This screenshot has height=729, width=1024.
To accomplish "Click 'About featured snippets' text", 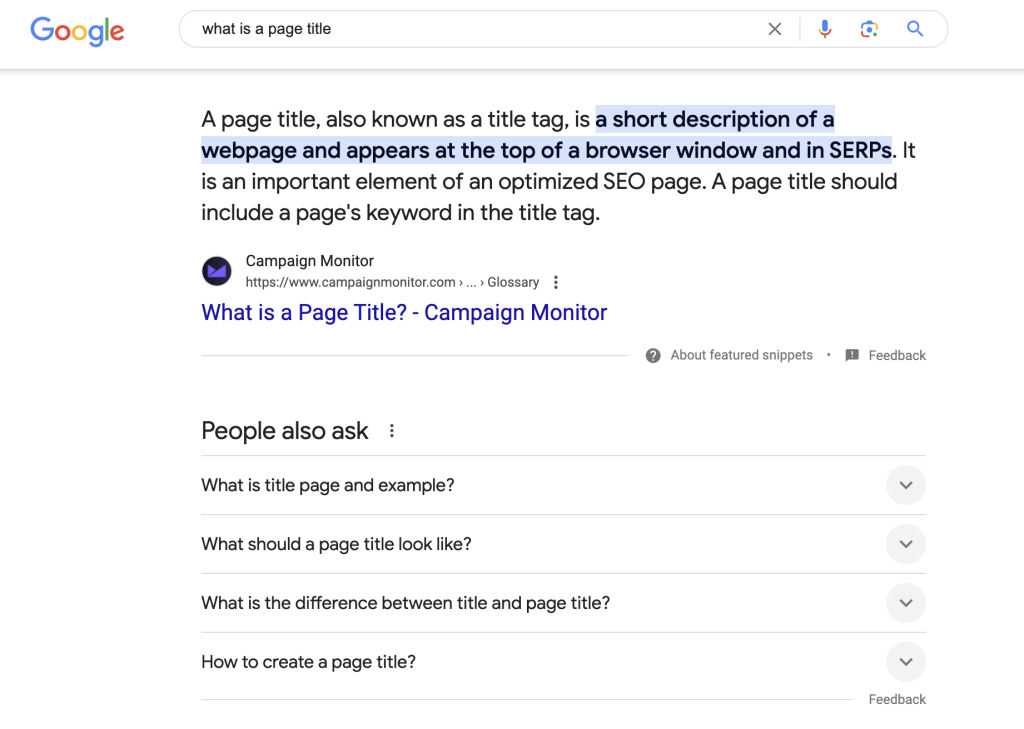I will coord(741,355).
